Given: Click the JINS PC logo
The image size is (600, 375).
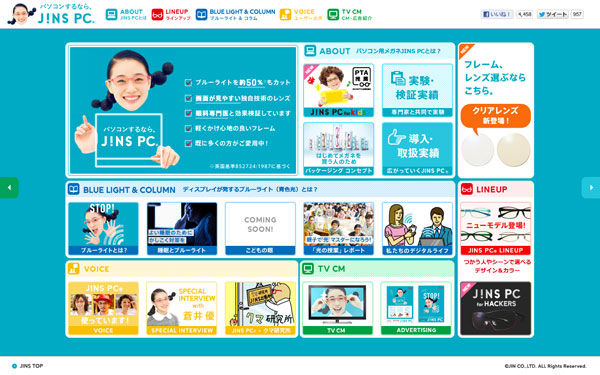Looking at the screenshot, I should (51, 14).
